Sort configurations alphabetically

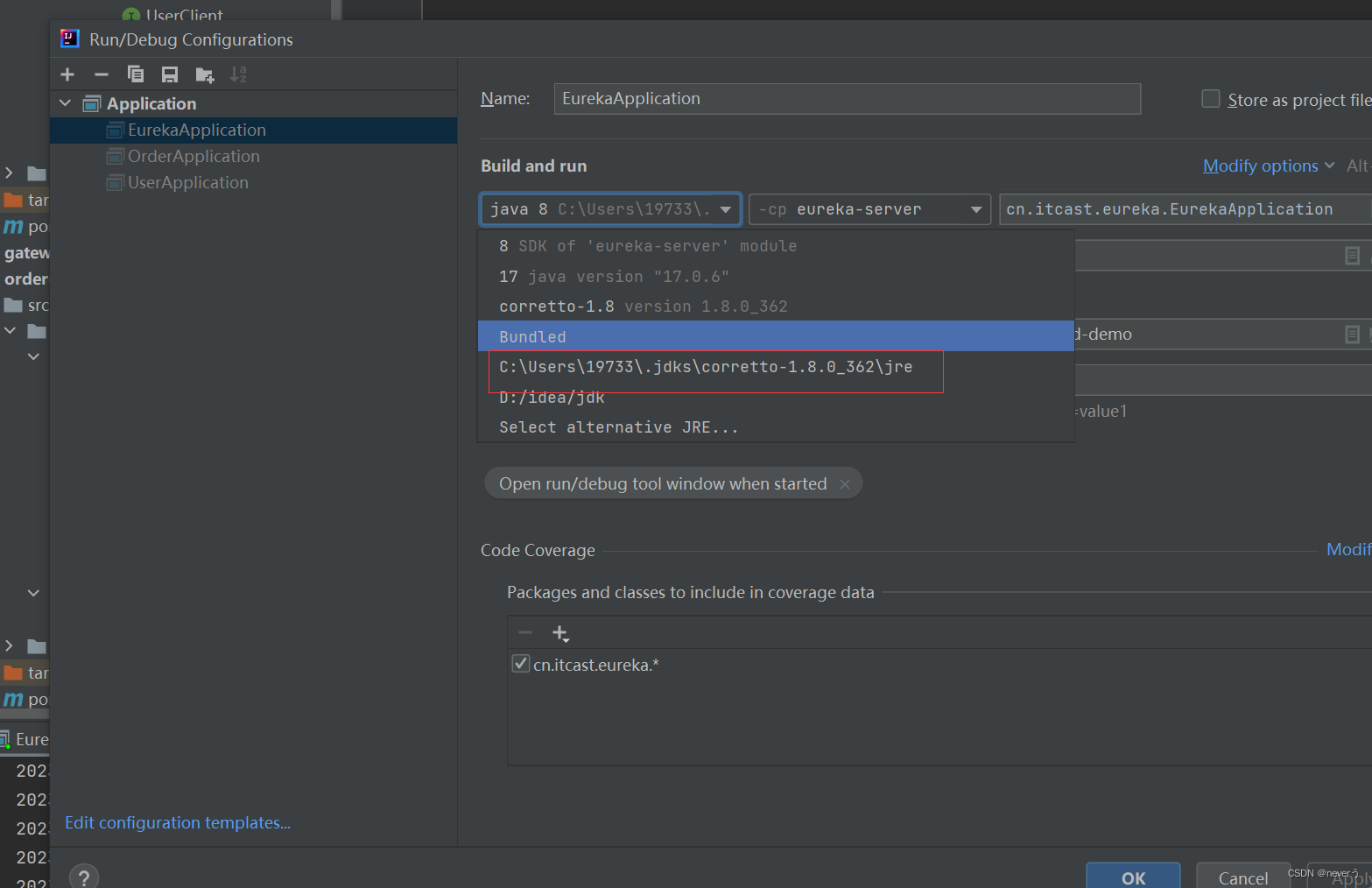tap(238, 75)
